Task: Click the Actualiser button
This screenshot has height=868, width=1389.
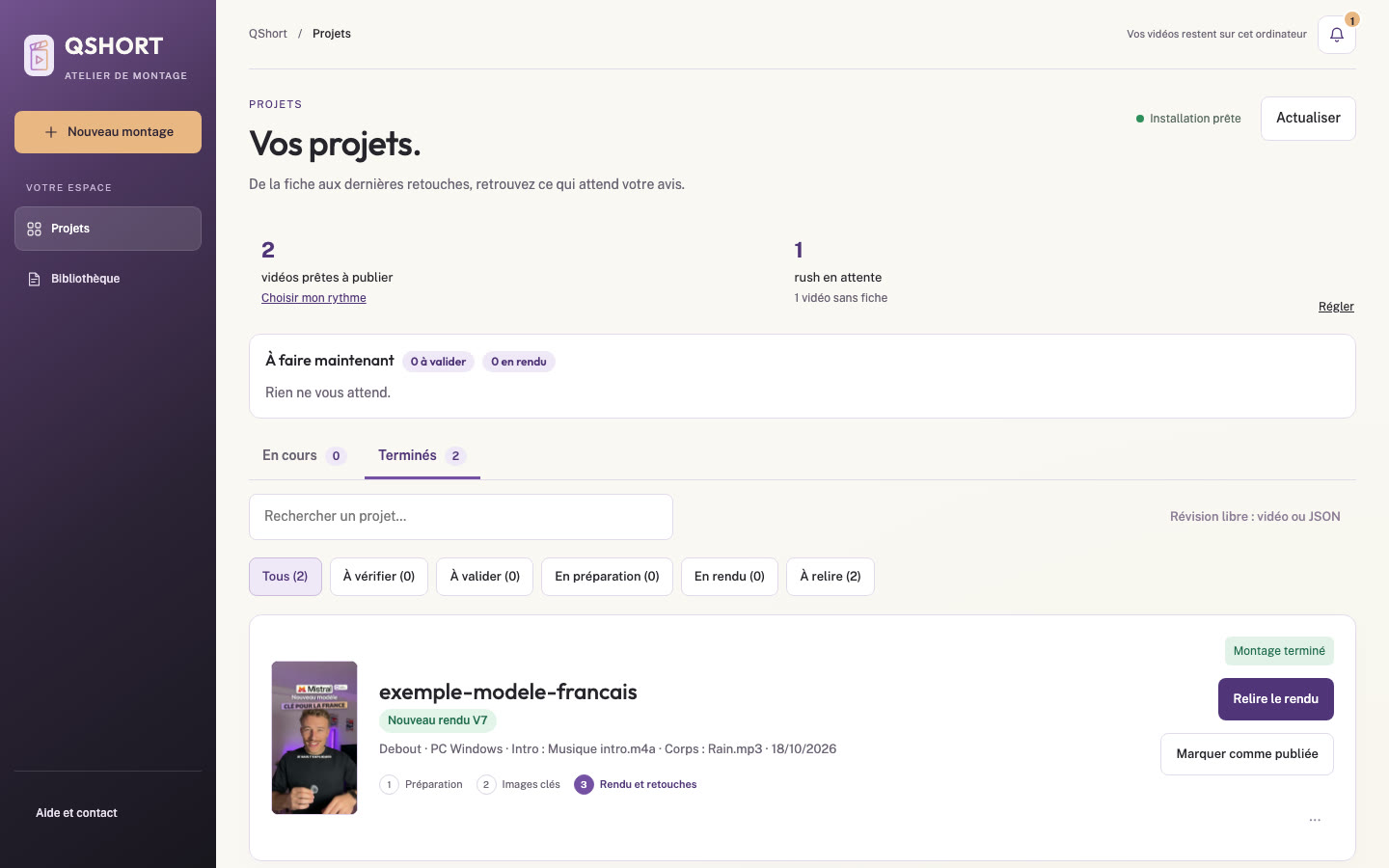Action: pyautogui.click(x=1308, y=119)
